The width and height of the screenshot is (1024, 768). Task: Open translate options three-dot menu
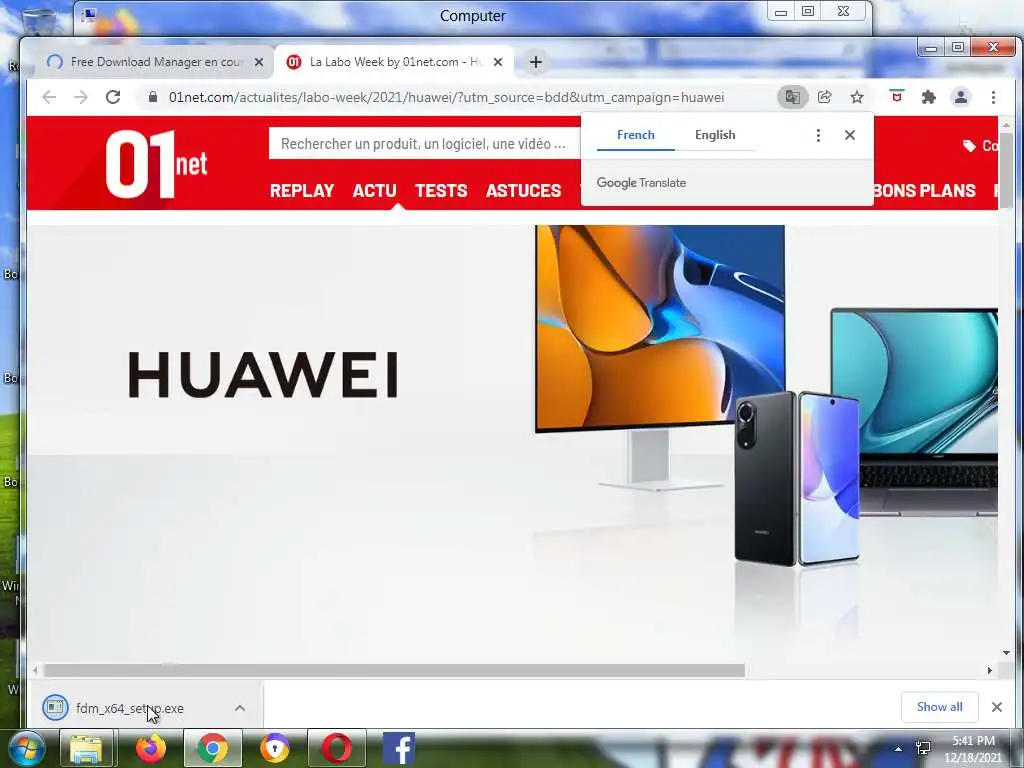click(x=818, y=135)
